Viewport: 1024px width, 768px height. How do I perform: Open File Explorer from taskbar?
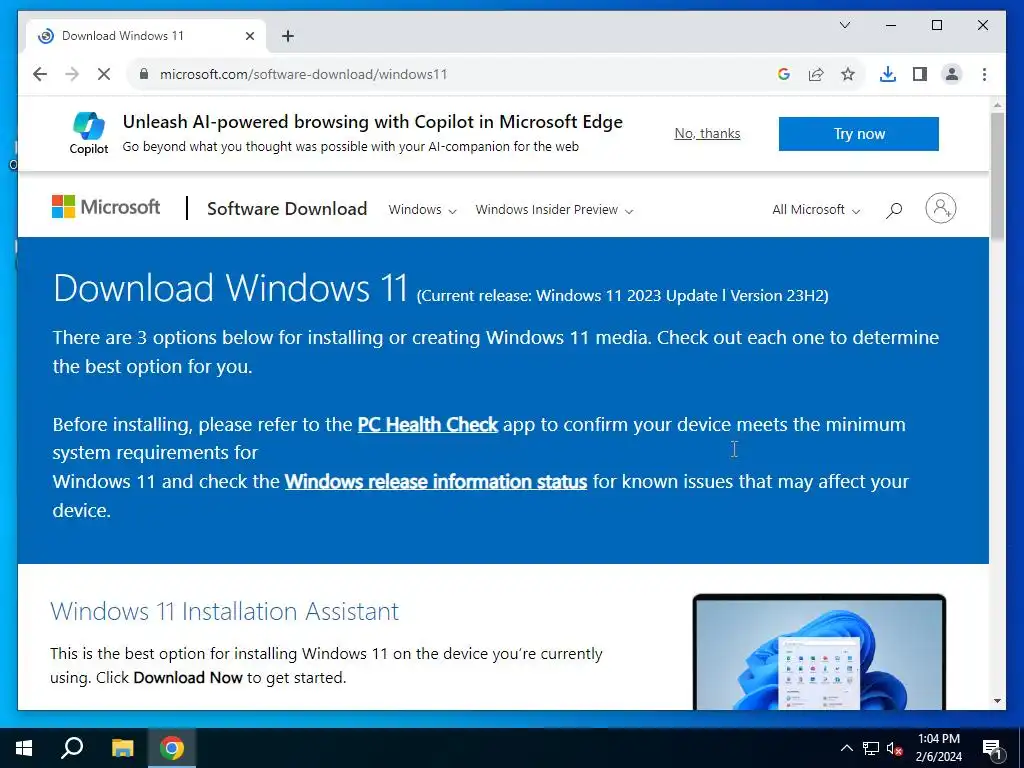[x=122, y=748]
